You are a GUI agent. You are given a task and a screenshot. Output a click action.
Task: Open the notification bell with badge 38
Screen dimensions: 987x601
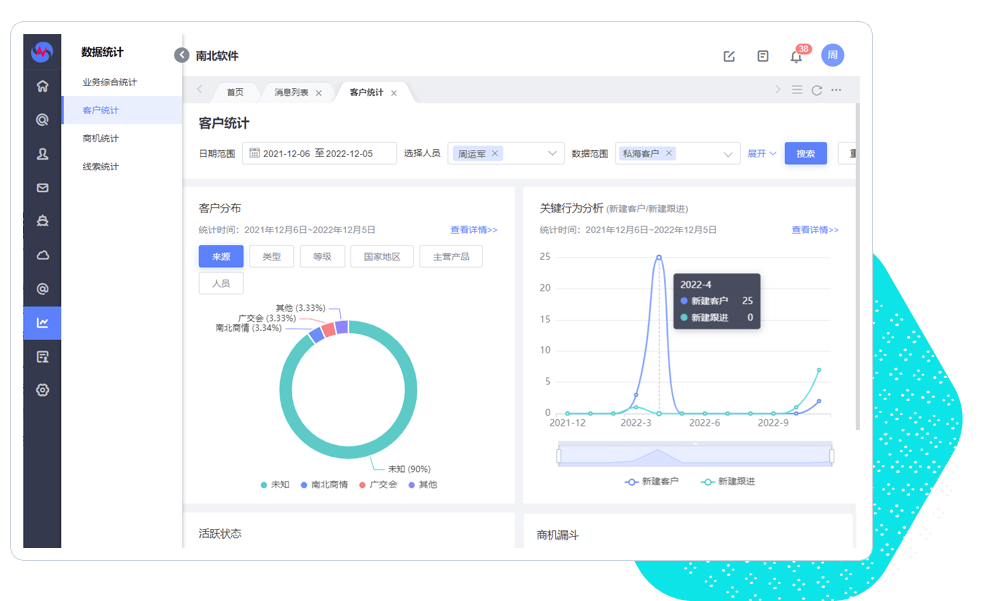(796, 56)
